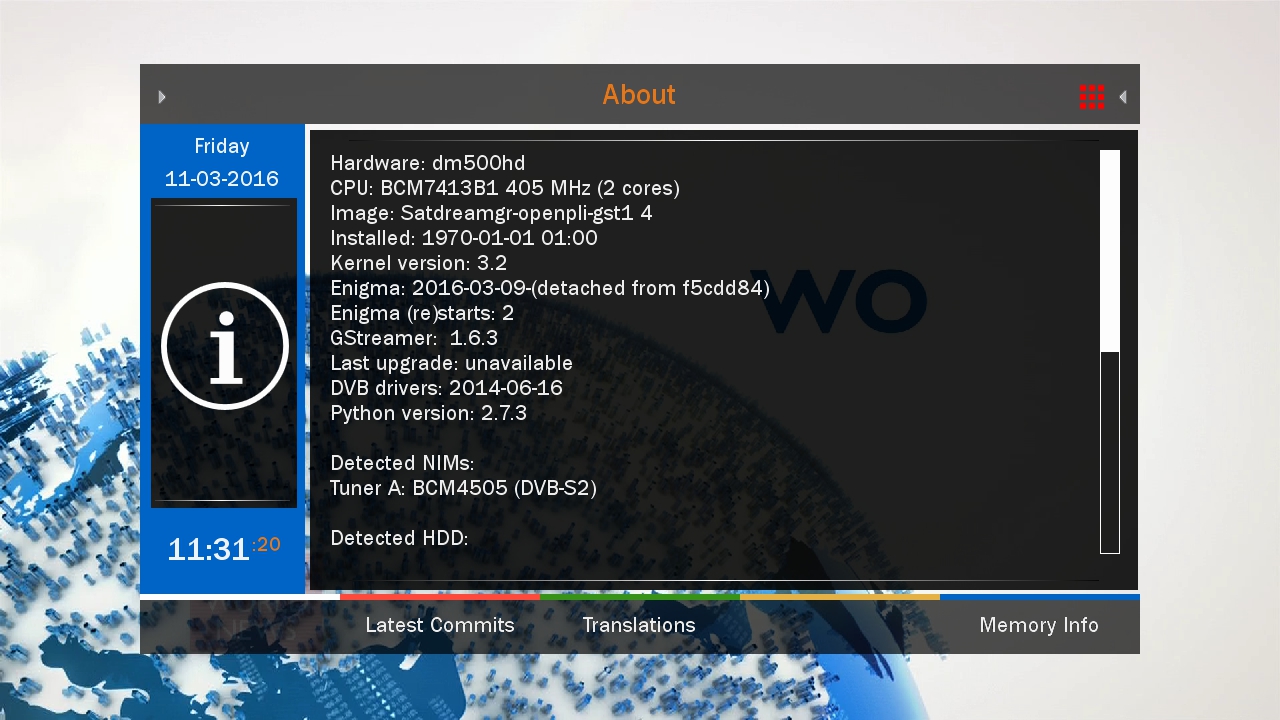Click the circled info icon
This screenshot has width=1280, height=720.
point(225,346)
